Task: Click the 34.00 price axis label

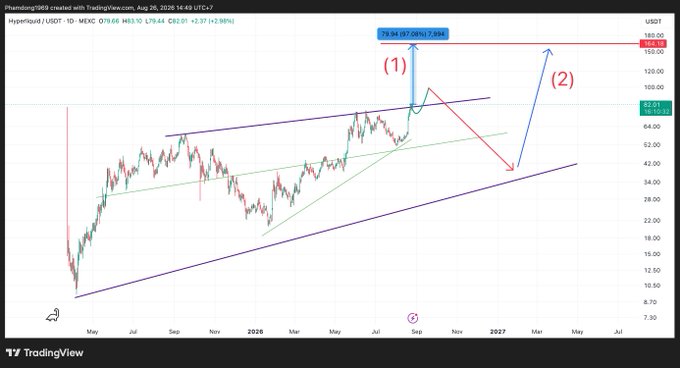Action: tap(653, 182)
